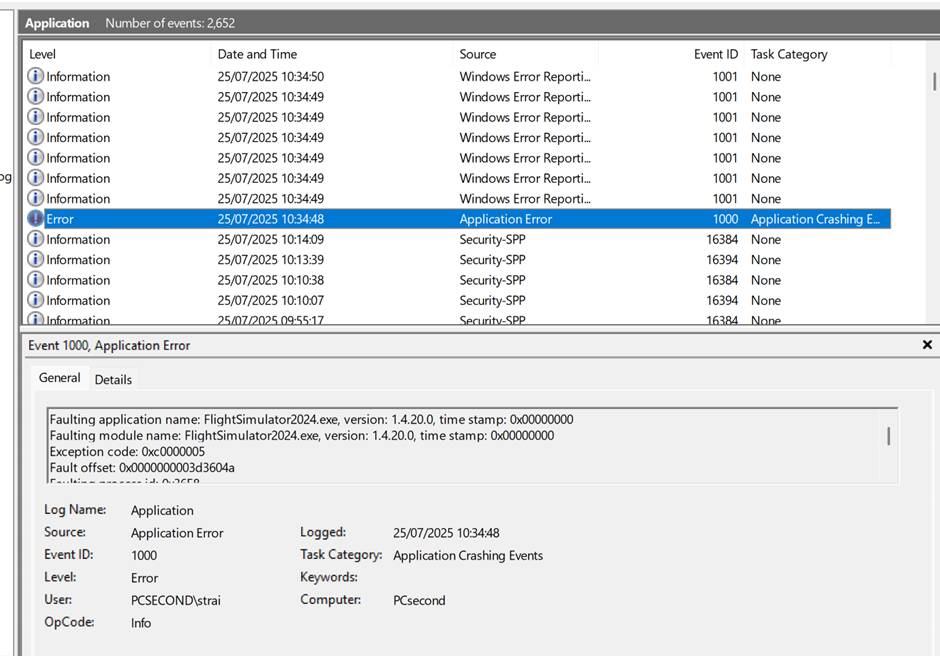Click Information icon of Security-SPP 10:10:38 event
The width and height of the screenshot is (940, 656).
tap(35, 279)
